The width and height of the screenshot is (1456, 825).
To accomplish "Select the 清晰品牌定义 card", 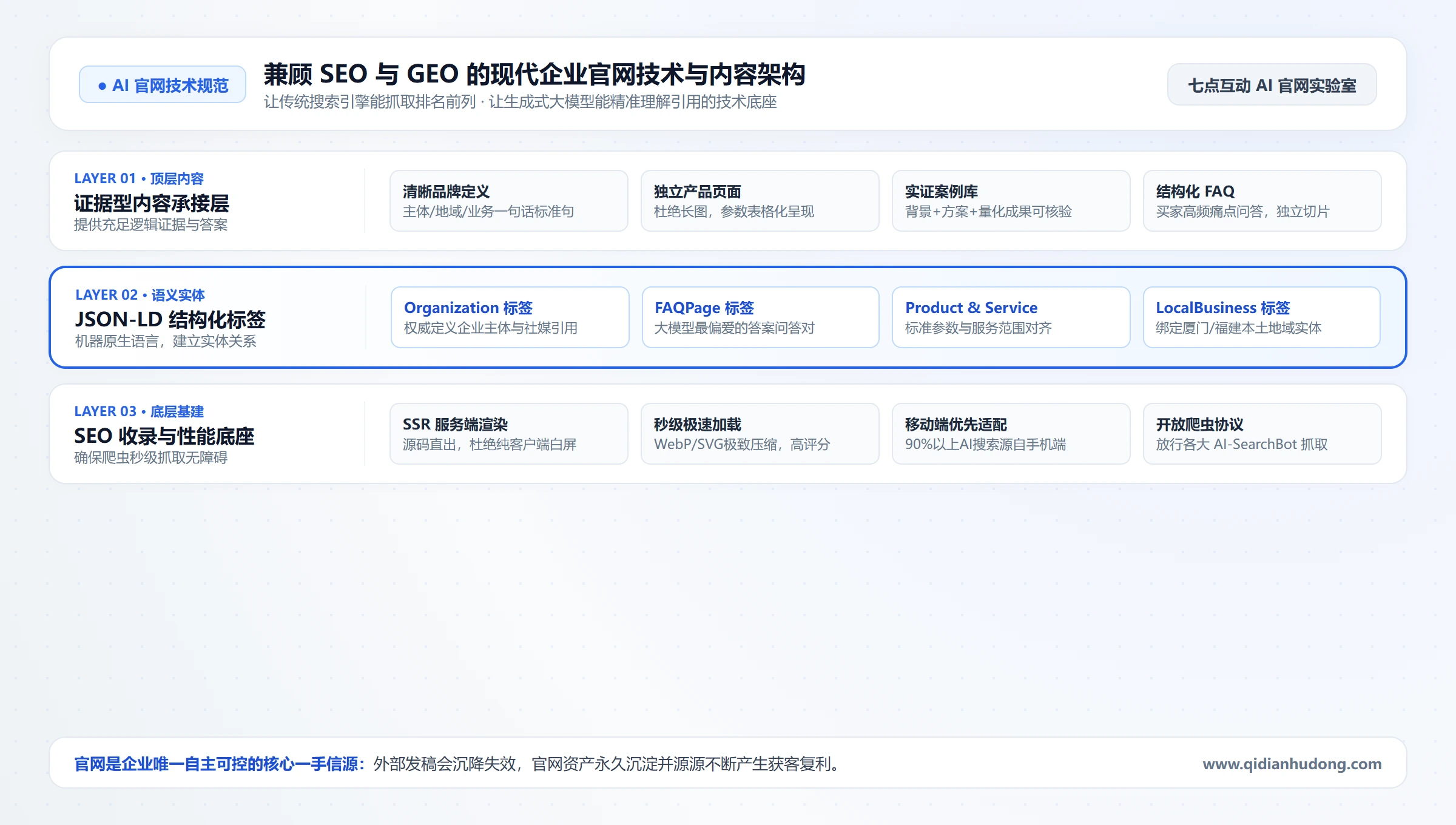I will [x=509, y=201].
